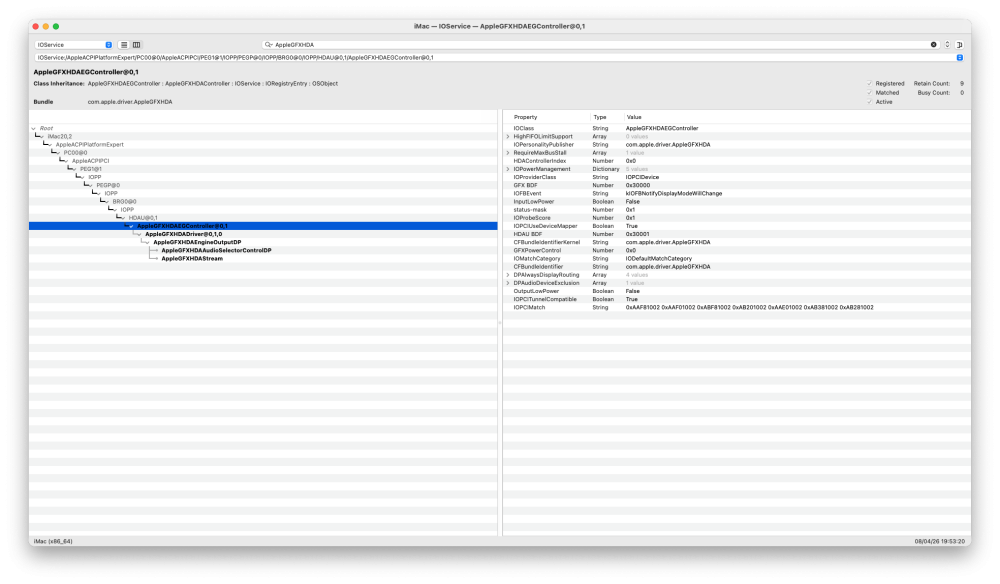Open the path history dropdown button
This screenshot has height=584, width=1000.
pos(959,57)
